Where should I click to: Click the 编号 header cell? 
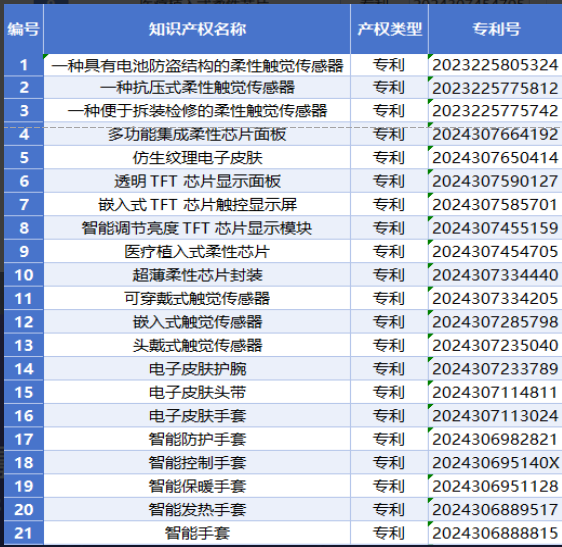pos(23,29)
